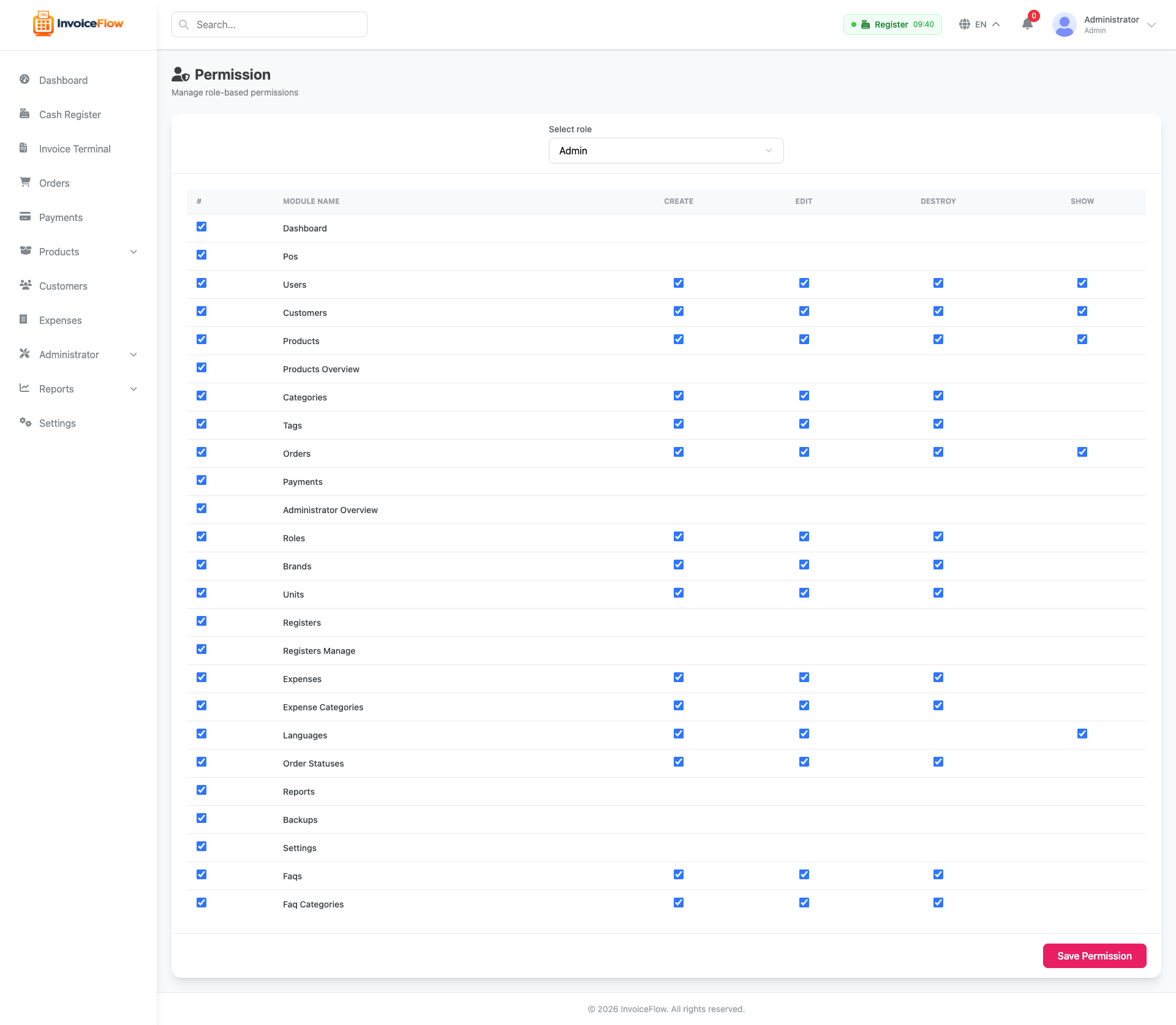Focus the Search input field
This screenshot has height=1025, width=1176.
(269, 24)
